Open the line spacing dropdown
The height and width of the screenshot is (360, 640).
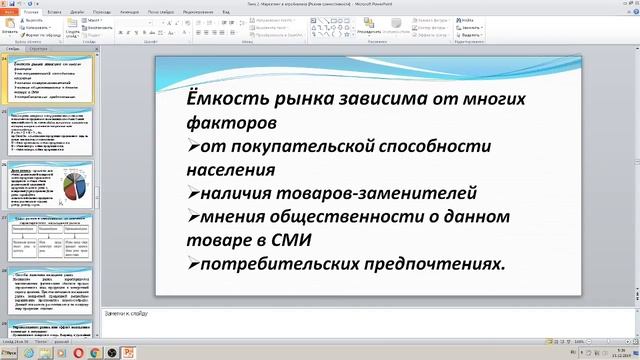242,23
